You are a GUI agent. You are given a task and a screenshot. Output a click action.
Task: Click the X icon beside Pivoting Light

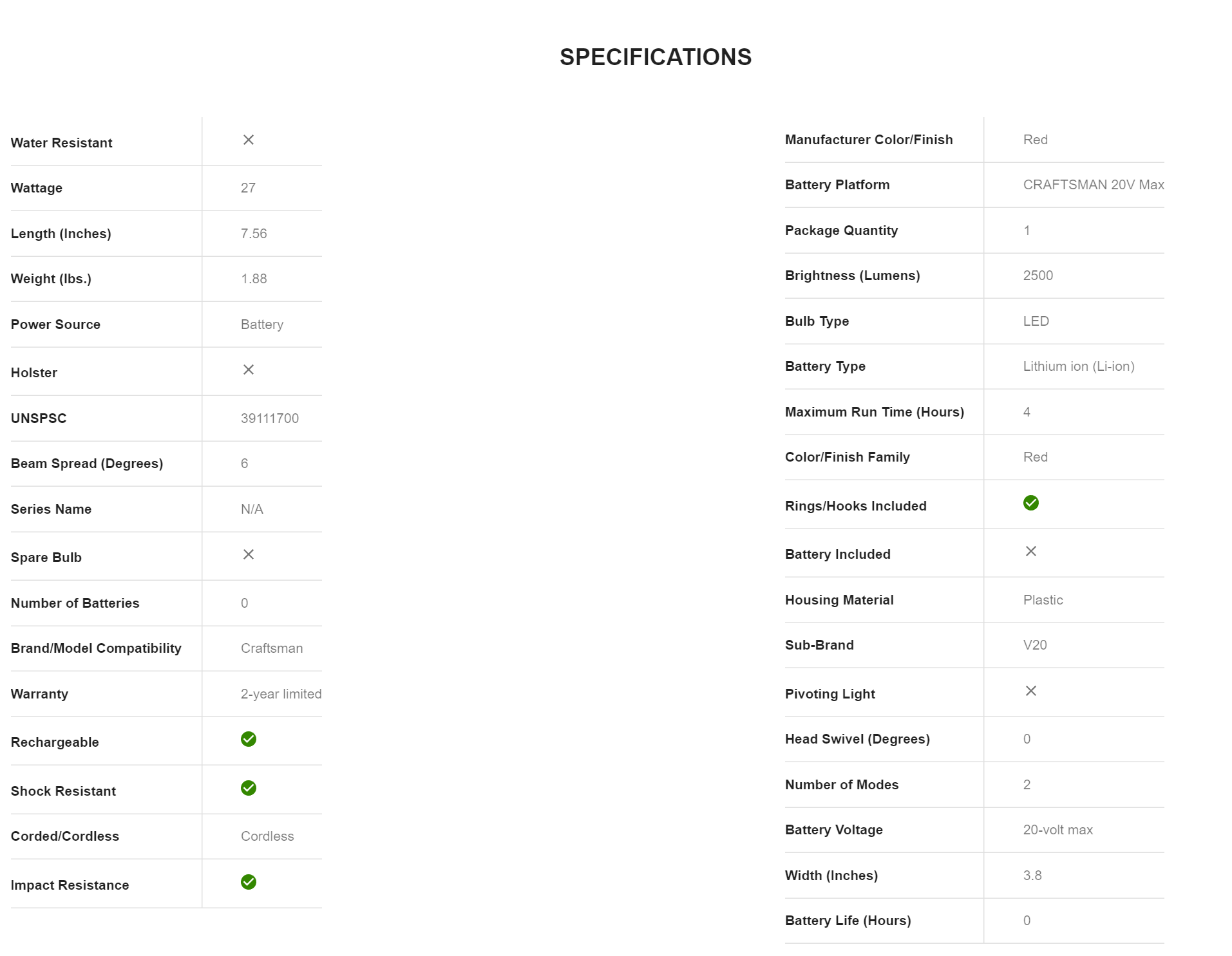pos(1030,691)
